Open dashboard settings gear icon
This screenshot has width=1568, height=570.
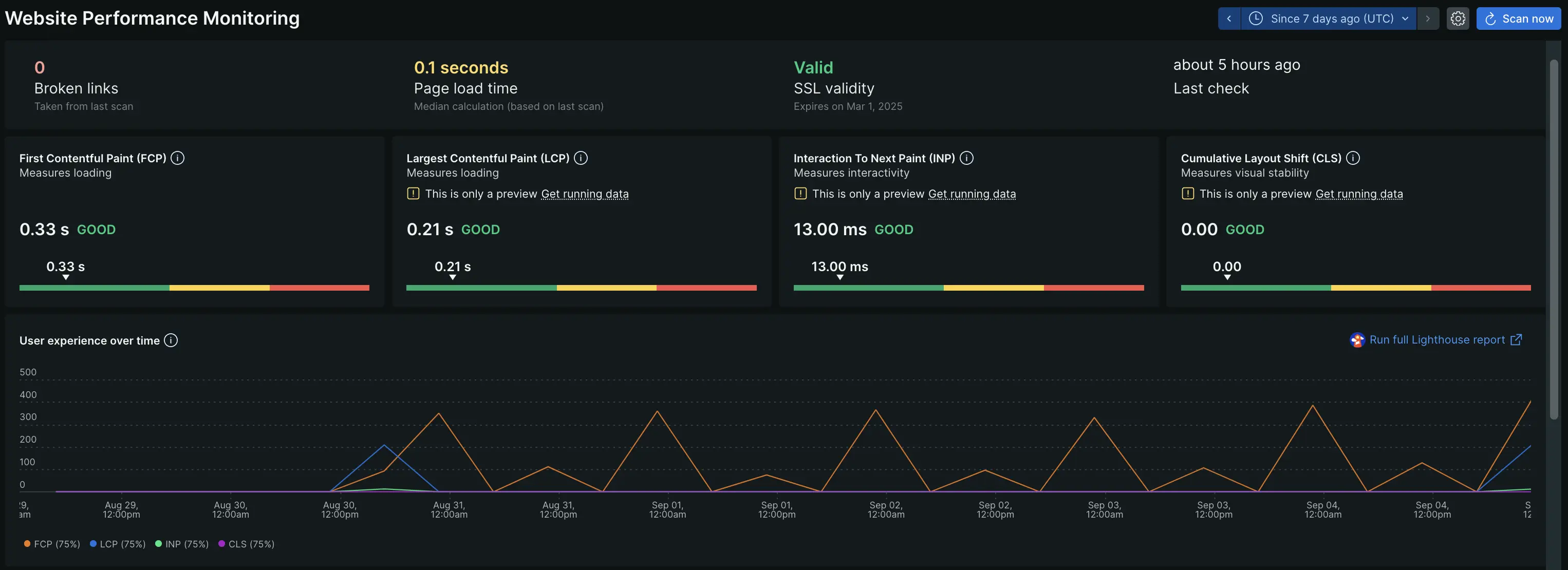click(1457, 19)
